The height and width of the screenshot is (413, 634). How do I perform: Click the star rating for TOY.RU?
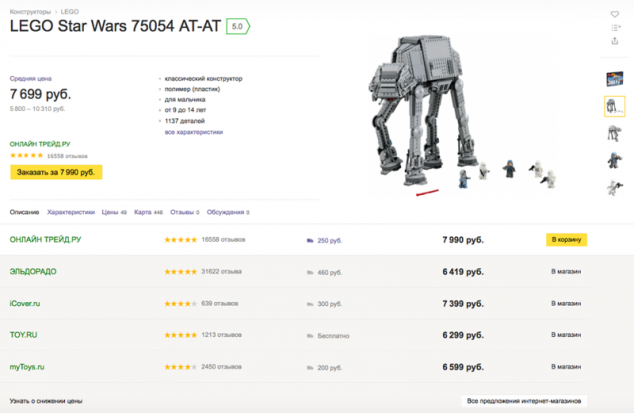pos(180,336)
